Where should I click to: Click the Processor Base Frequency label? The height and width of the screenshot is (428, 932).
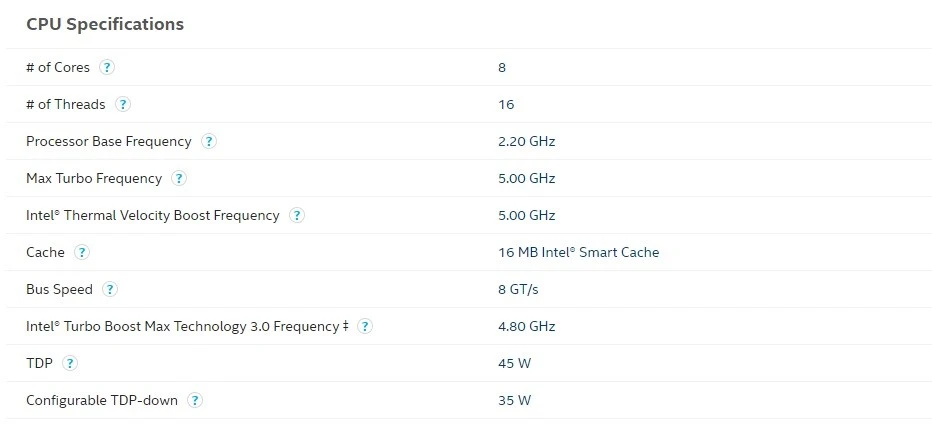tap(109, 141)
